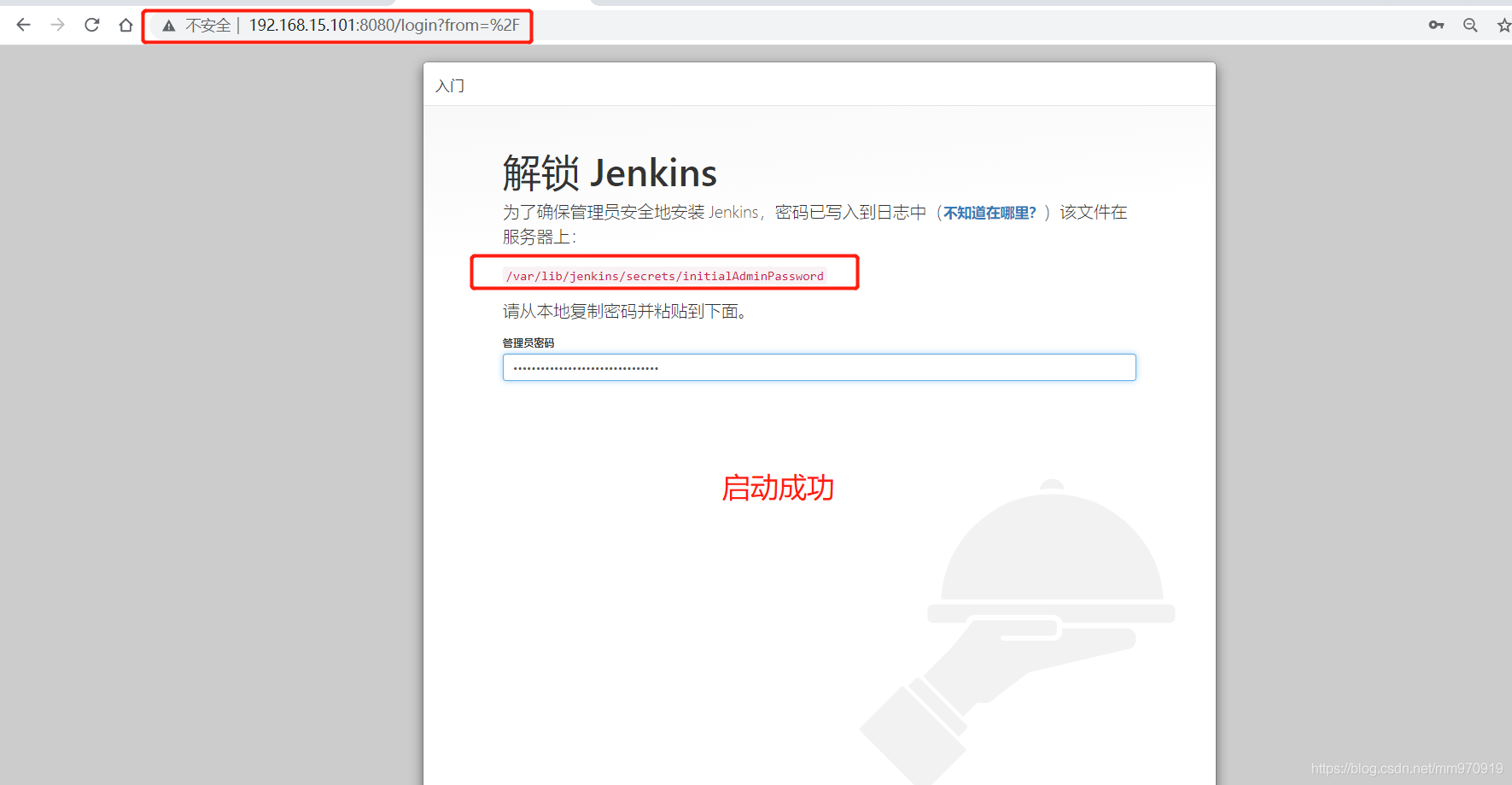Open the saved passwords key icon

[1436, 25]
